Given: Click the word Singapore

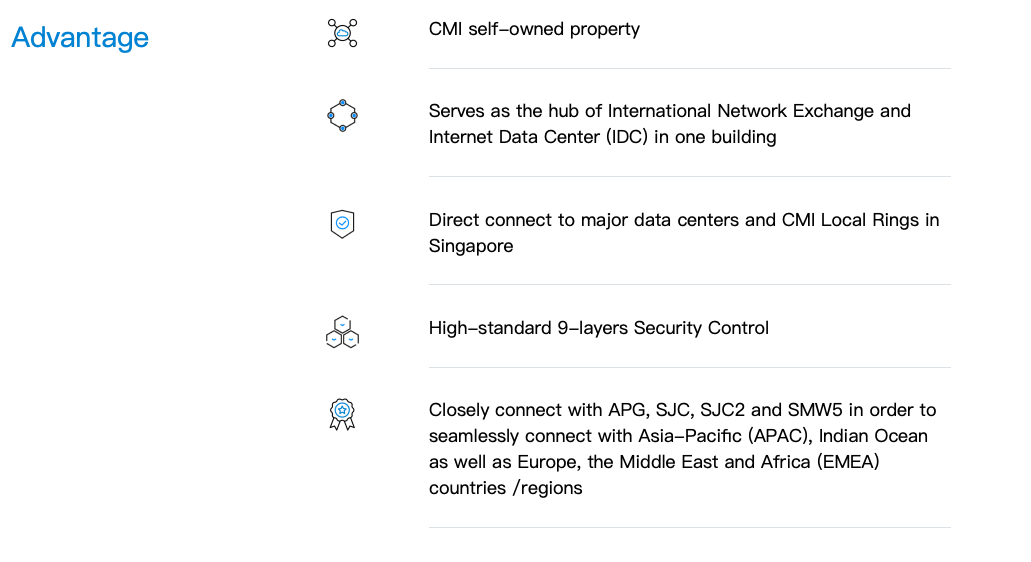Looking at the screenshot, I should pos(471,246).
